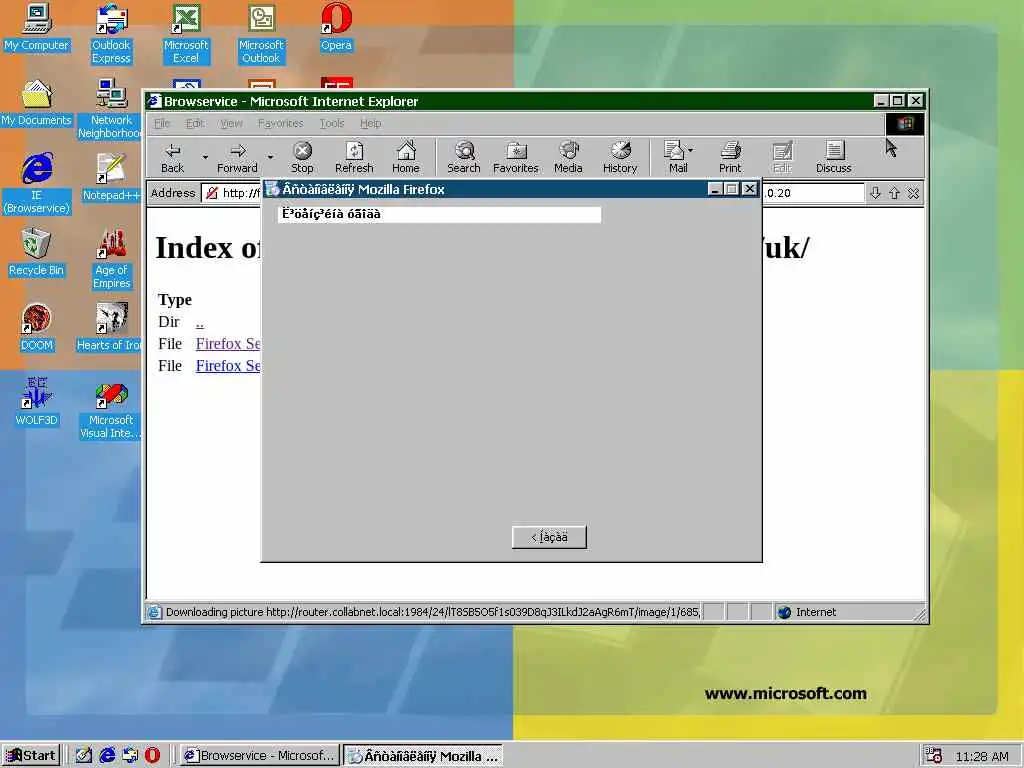Click the Outlook Express quick launch icon
The height and width of the screenshot is (768, 1024).
click(x=130, y=756)
